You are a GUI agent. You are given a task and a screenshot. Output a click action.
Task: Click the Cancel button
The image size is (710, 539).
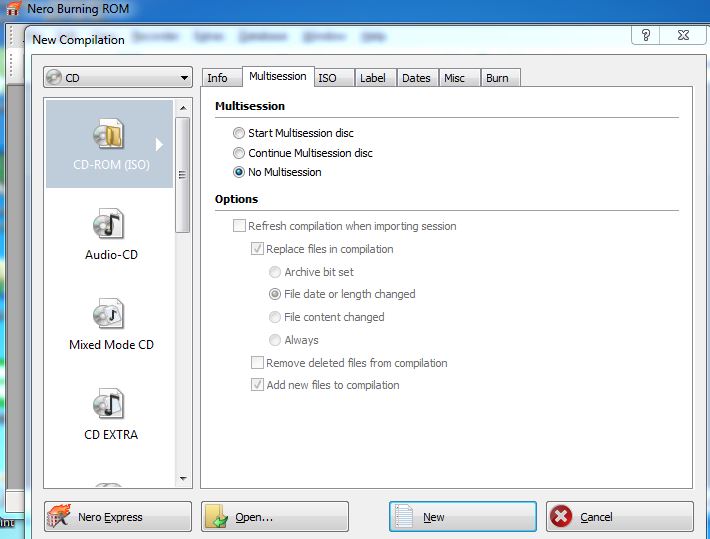click(620, 516)
